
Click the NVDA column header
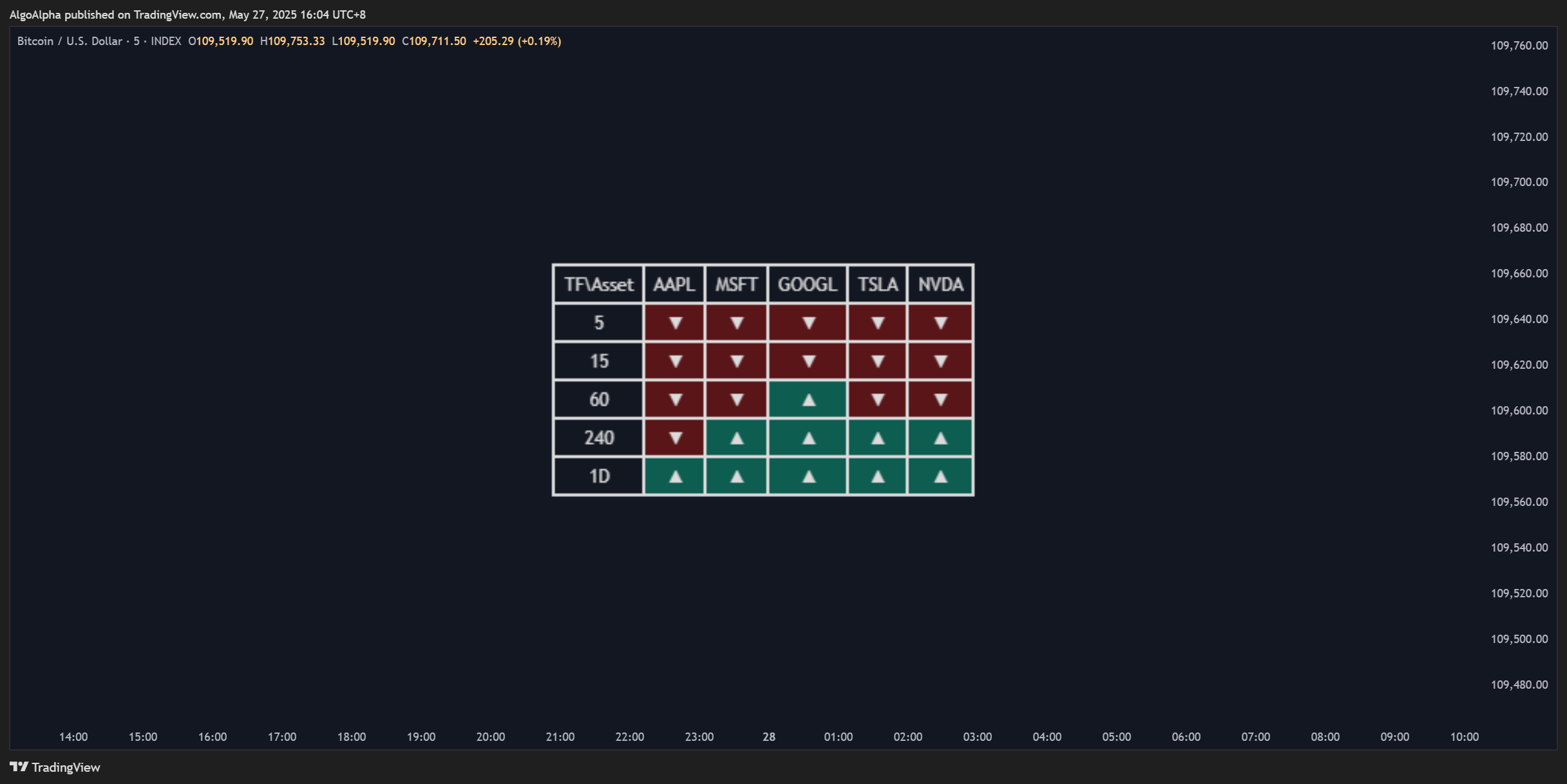click(940, 284)
